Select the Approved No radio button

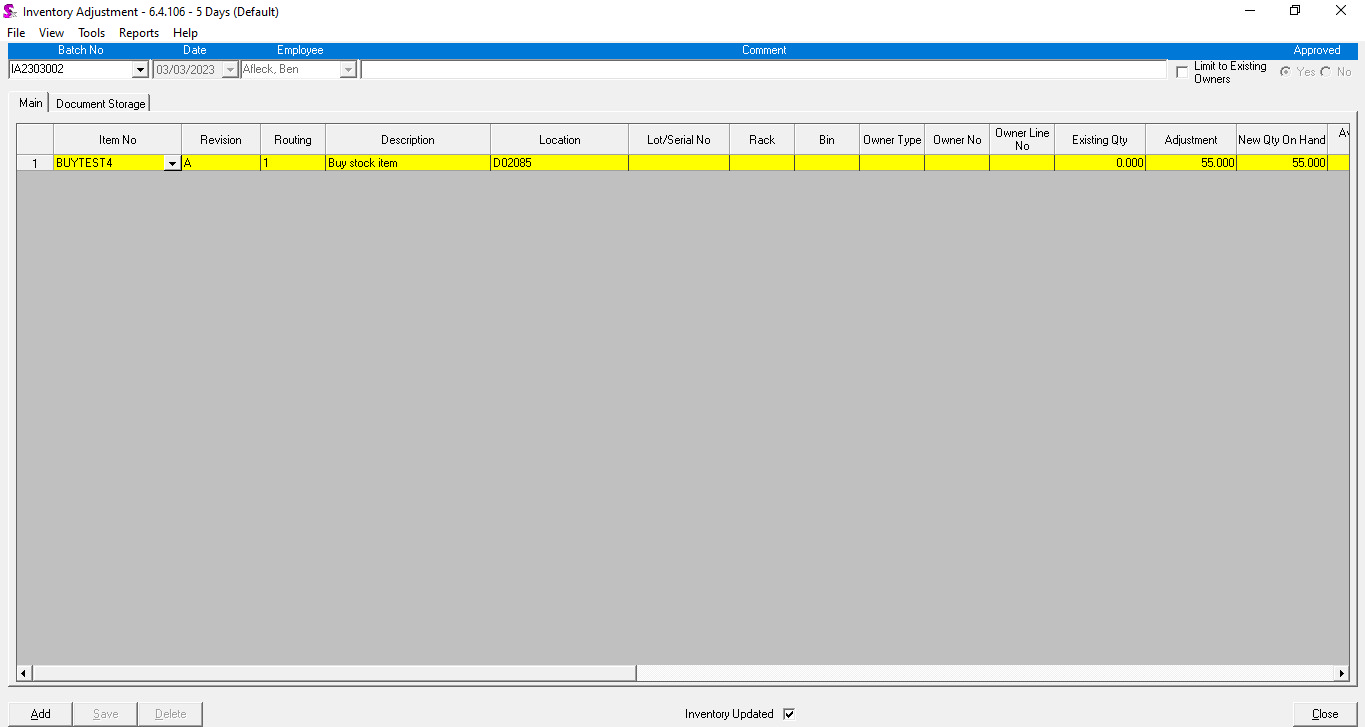point(1326,72)
